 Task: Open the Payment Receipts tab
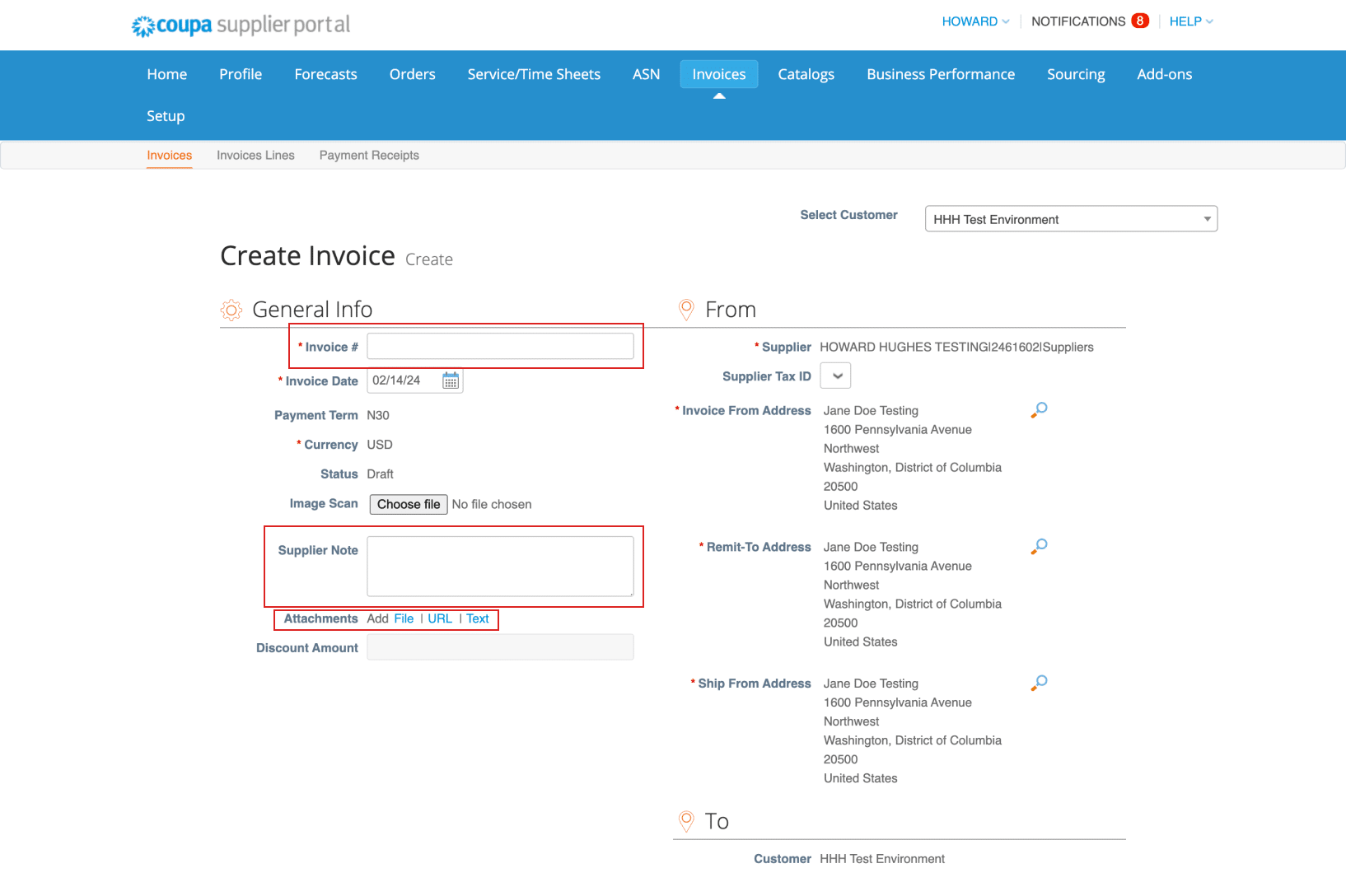(369, 155)
